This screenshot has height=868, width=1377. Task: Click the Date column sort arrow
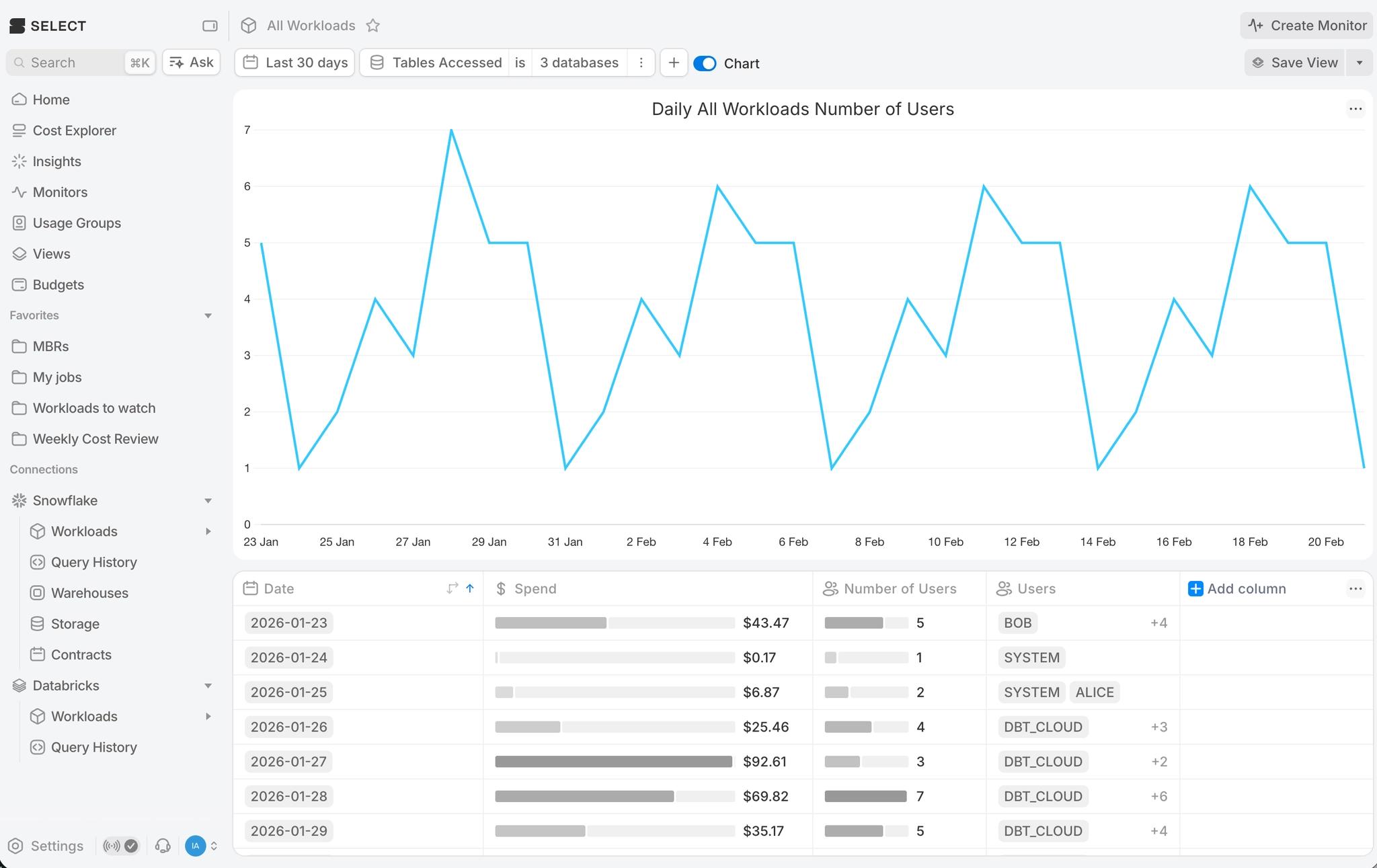470,588
